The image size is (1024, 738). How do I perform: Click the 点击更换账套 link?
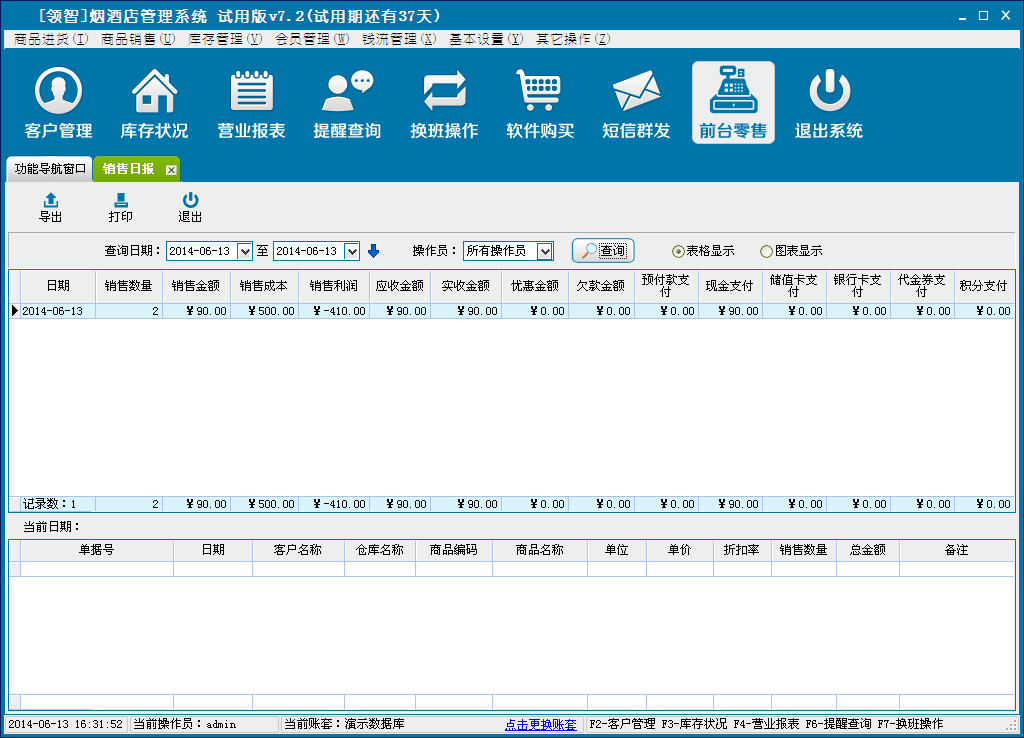[540, 724]
